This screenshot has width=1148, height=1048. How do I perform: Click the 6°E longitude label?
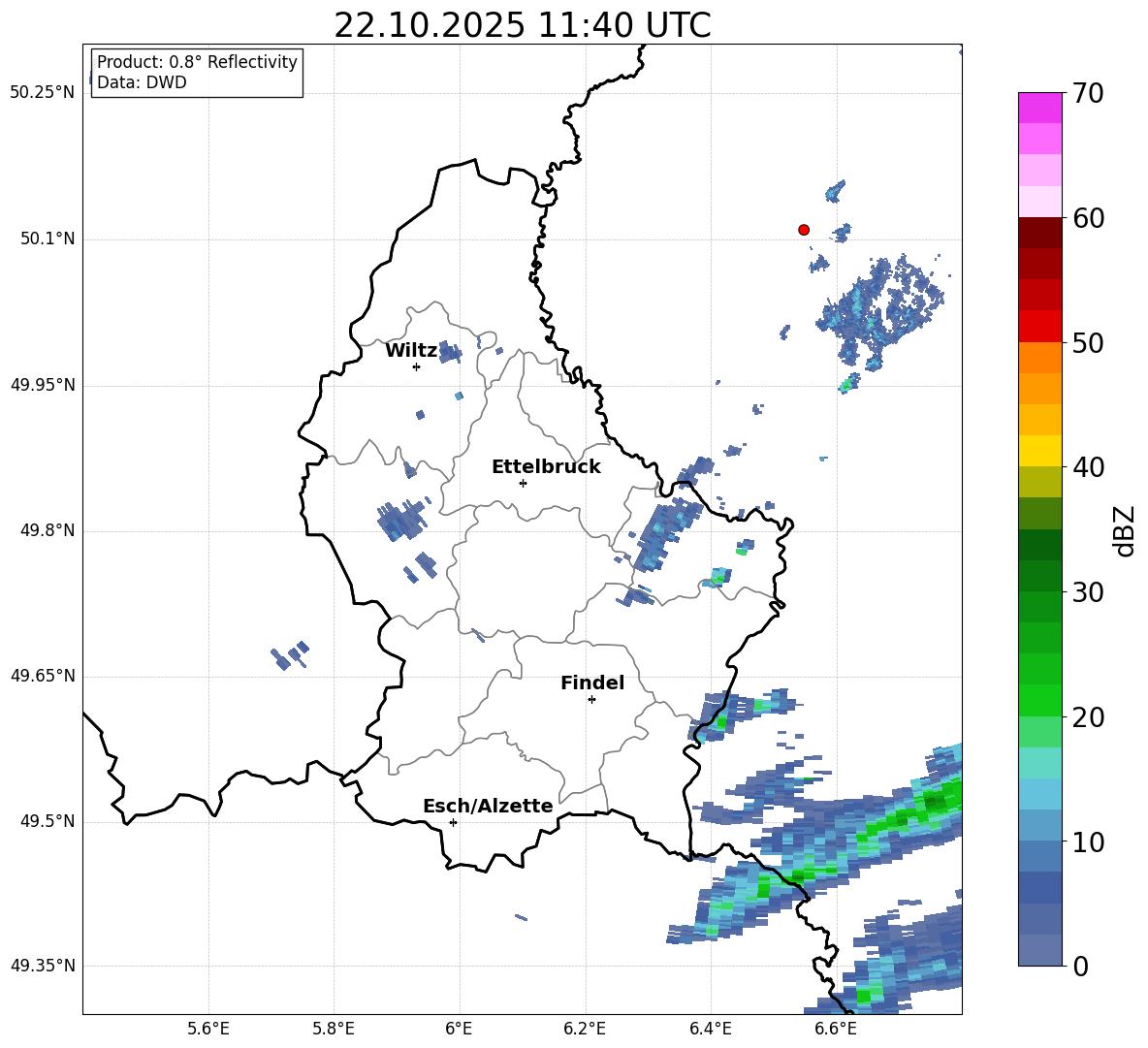coord(459,1029)
